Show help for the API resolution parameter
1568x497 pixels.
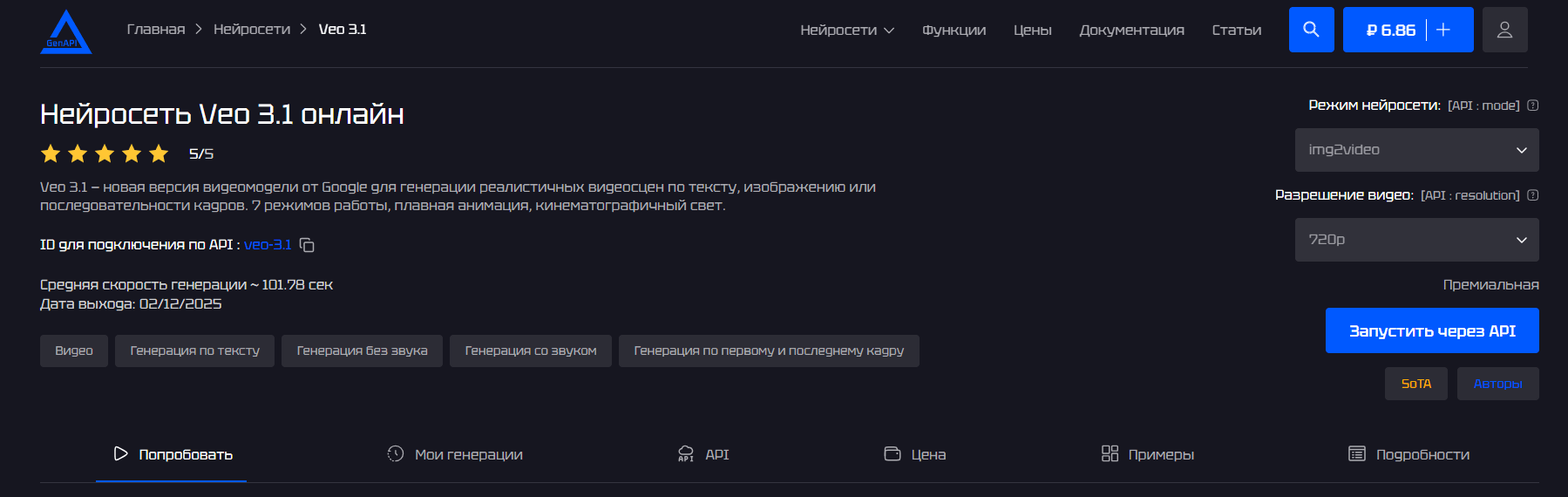(1533, 195)
